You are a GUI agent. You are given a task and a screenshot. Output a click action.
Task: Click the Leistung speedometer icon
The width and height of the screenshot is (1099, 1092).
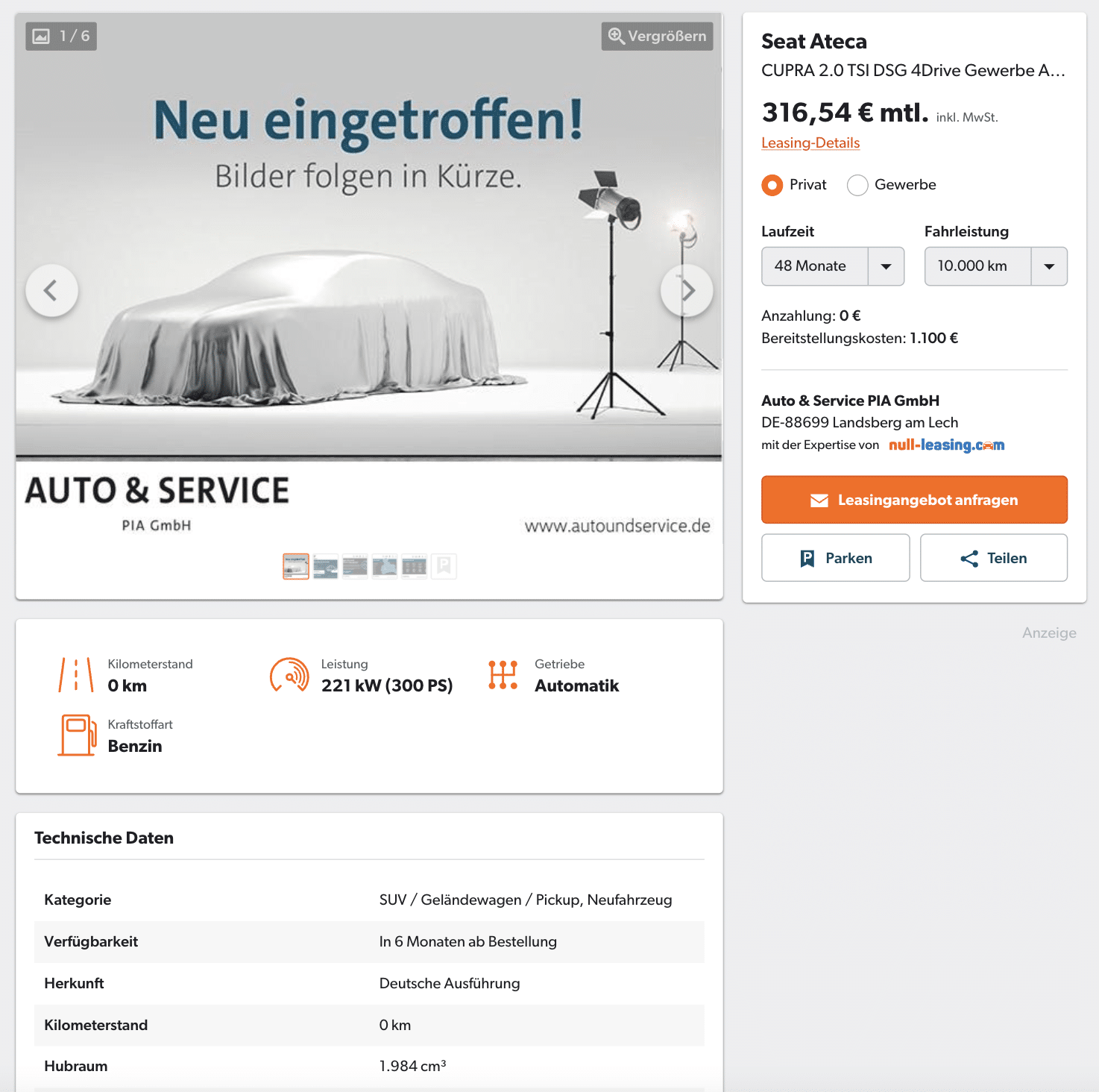click(289, 675)
